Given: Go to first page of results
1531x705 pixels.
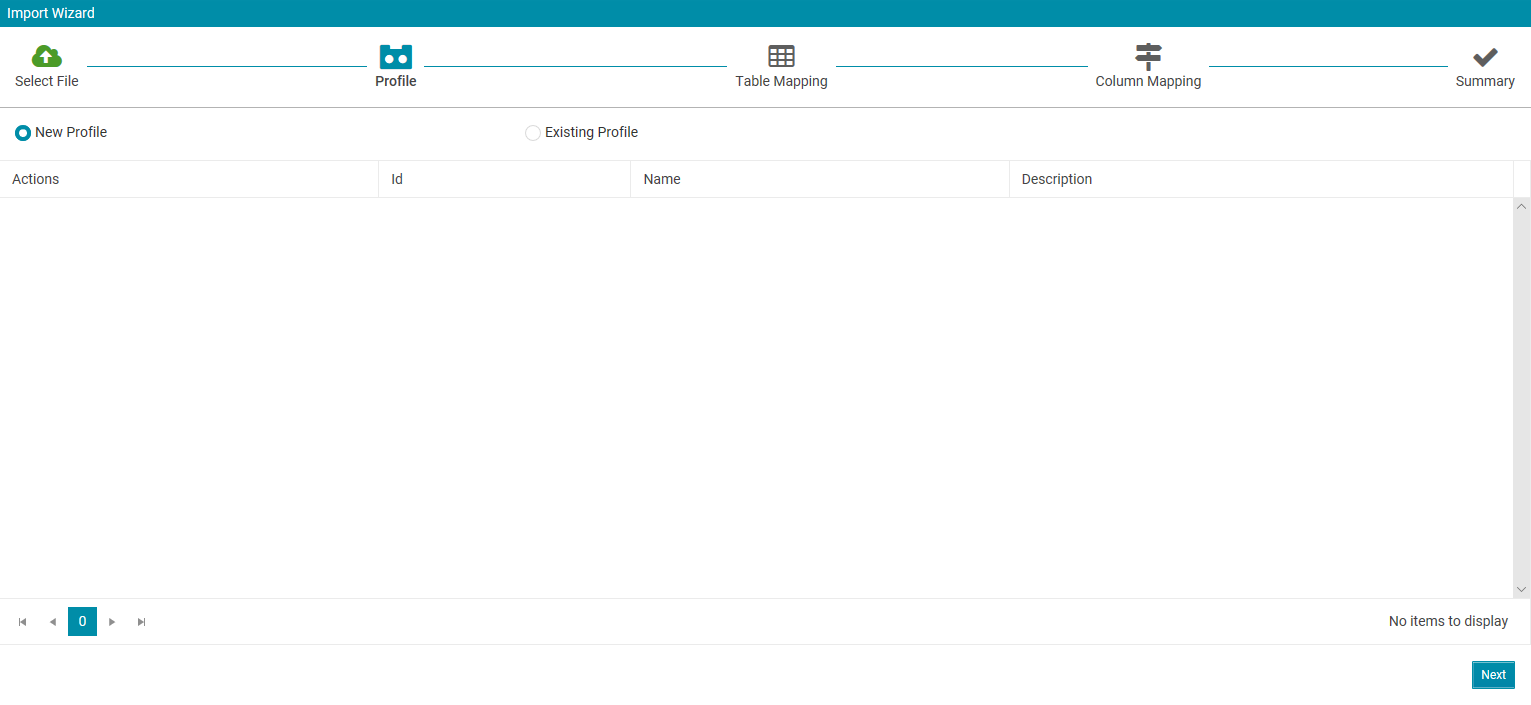Looking at the screenshot, I should click(x=22, y=622).
